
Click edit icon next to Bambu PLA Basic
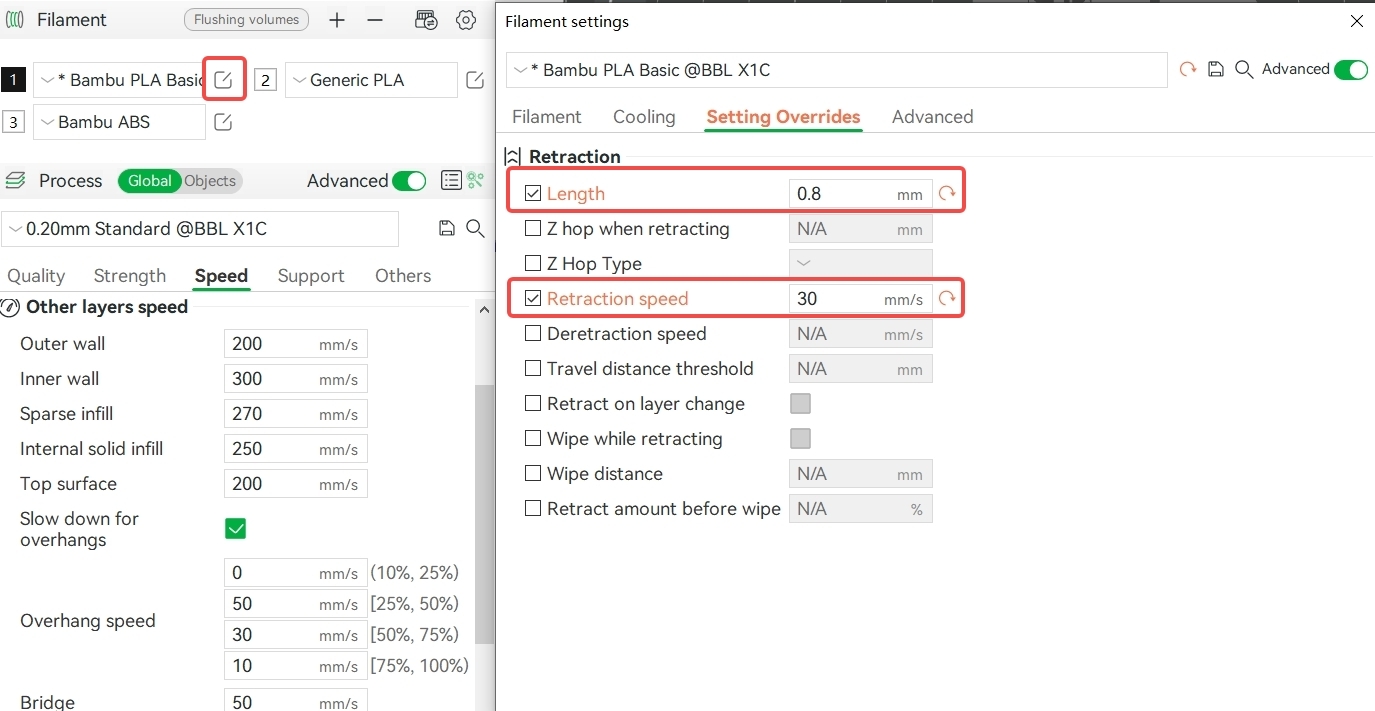pos(224,80)
